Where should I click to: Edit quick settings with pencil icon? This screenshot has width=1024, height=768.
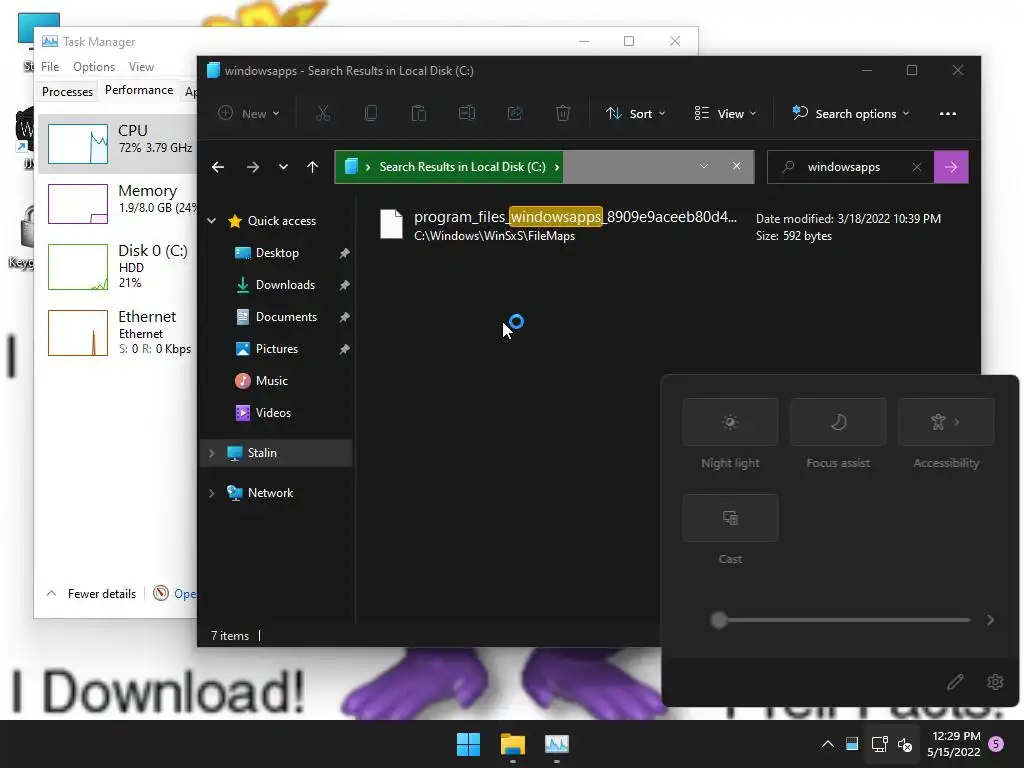coord(955,682)
